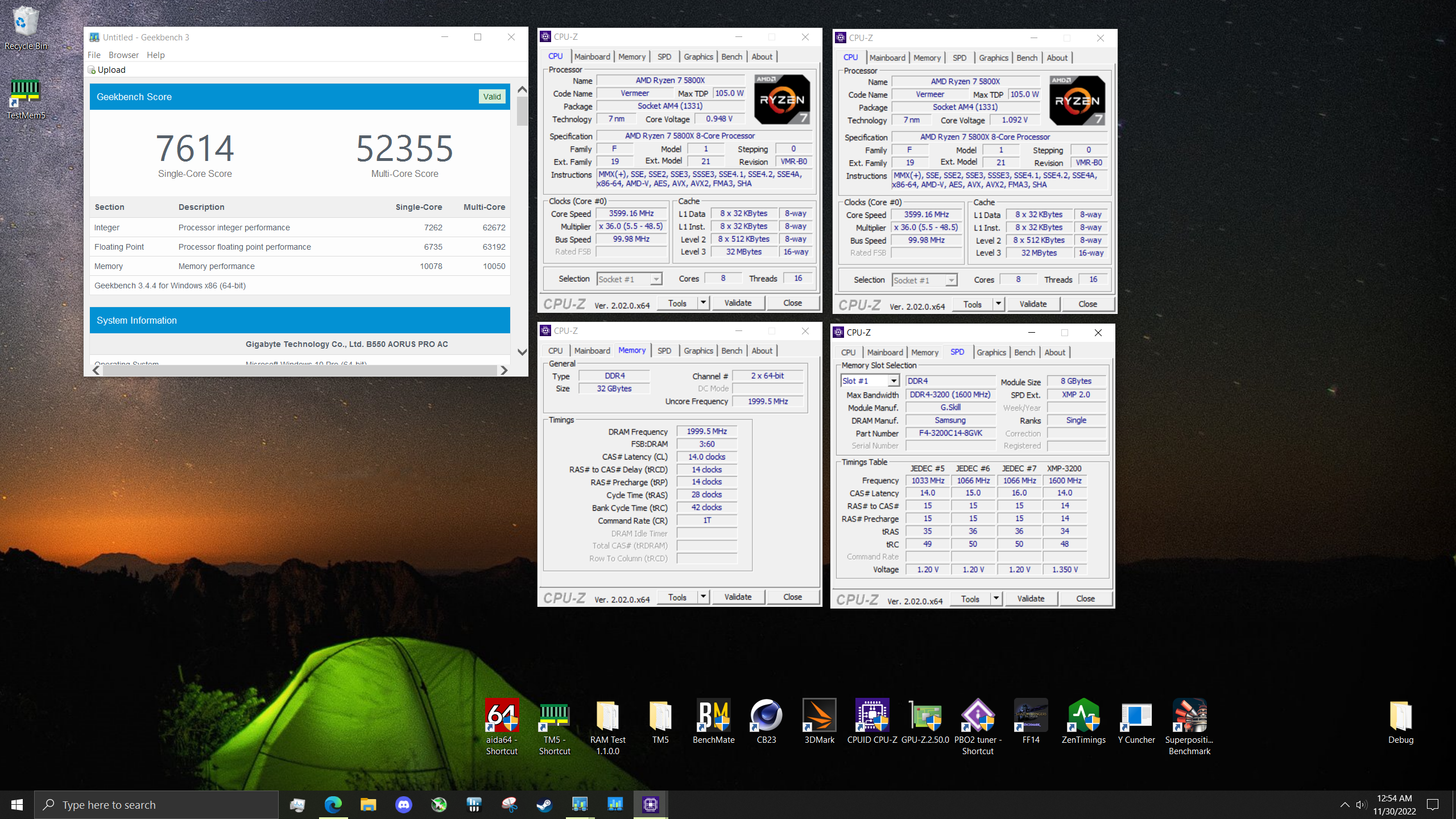
Task: Open the TM5 Shortcut desktop icon
Action: [555, 726]
